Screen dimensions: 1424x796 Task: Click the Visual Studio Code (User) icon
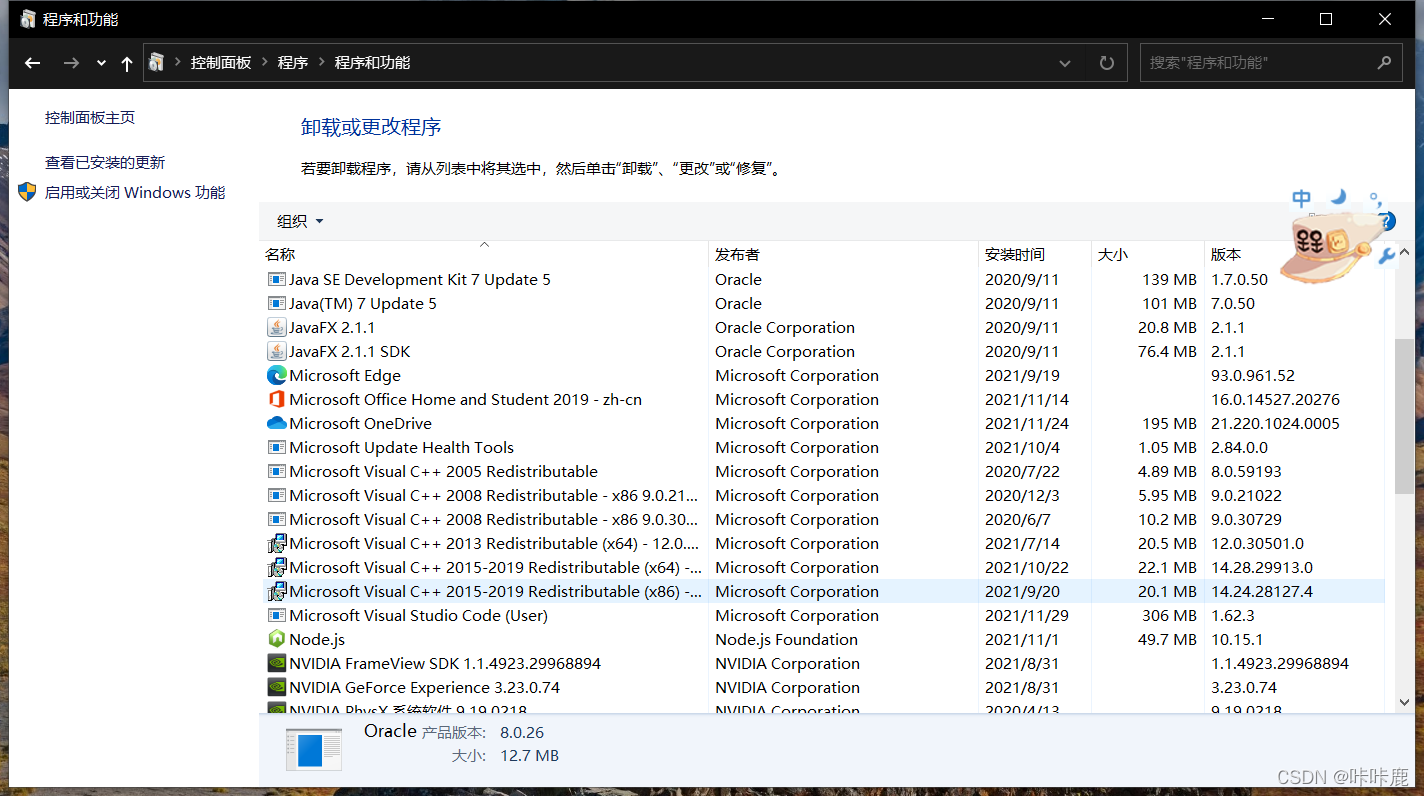tap(277, 616)
